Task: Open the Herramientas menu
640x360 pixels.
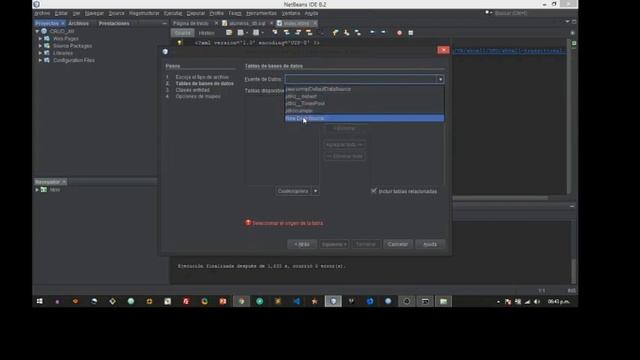Action: tap(261, 13)
